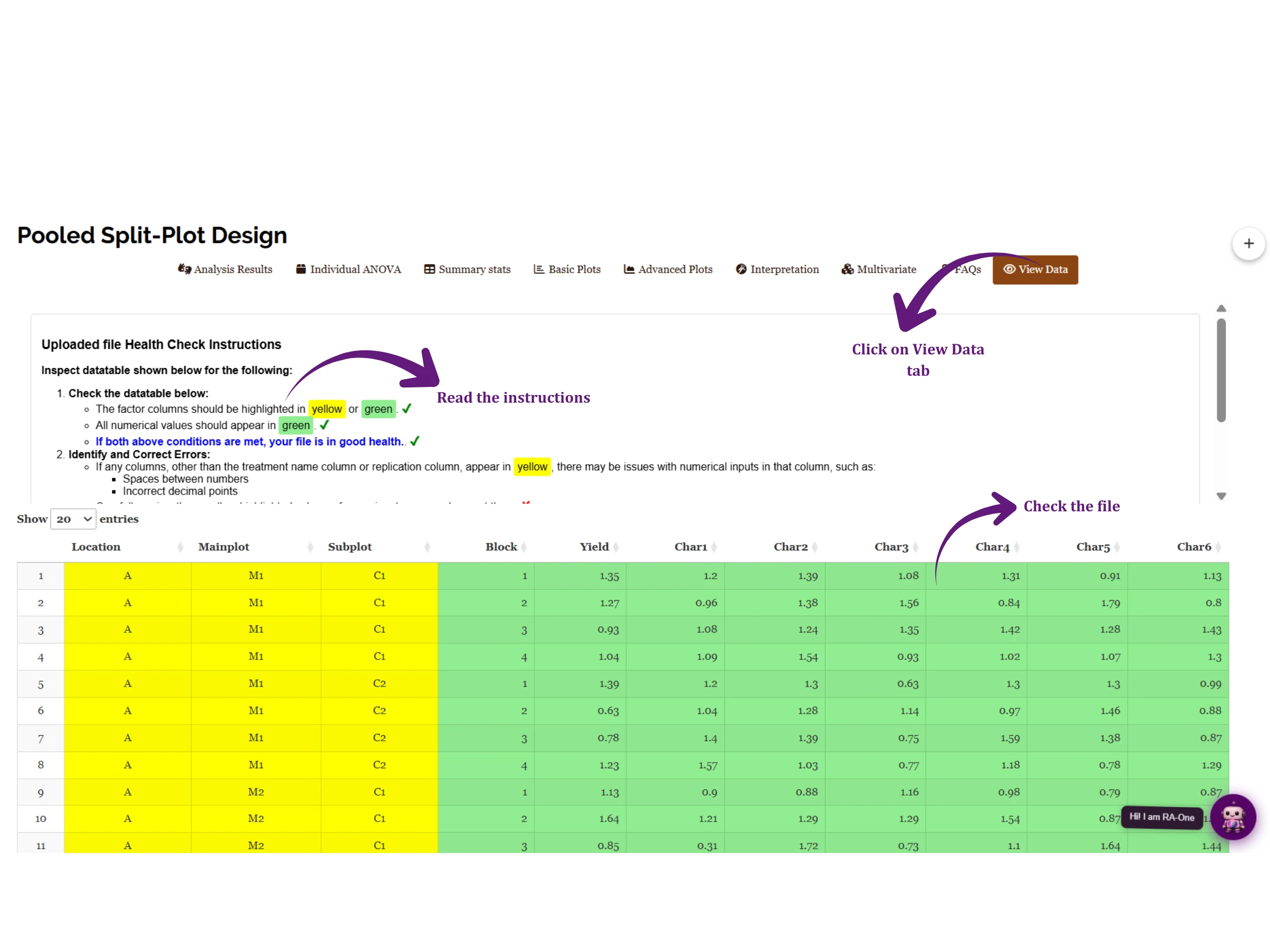Click Location cell A in row 1
1270x952 pixels.
128,576
